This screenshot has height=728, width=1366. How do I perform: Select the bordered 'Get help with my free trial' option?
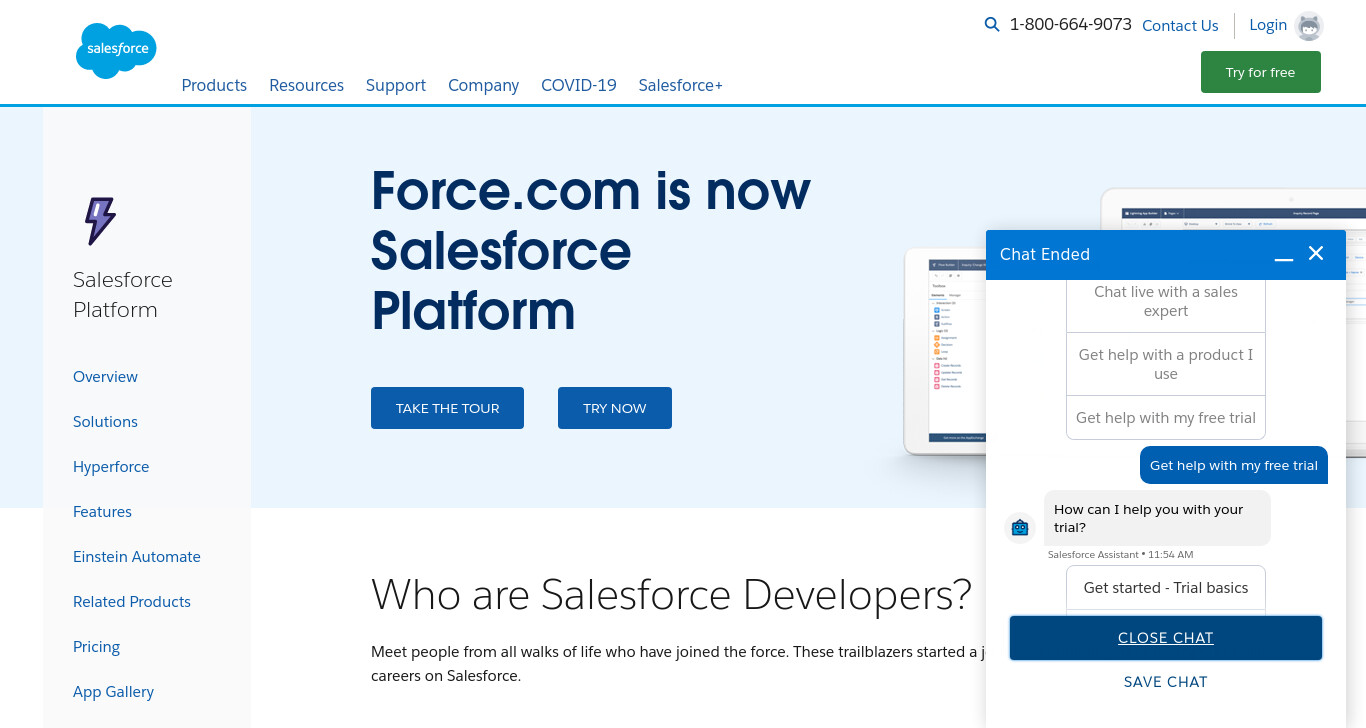1166,418
